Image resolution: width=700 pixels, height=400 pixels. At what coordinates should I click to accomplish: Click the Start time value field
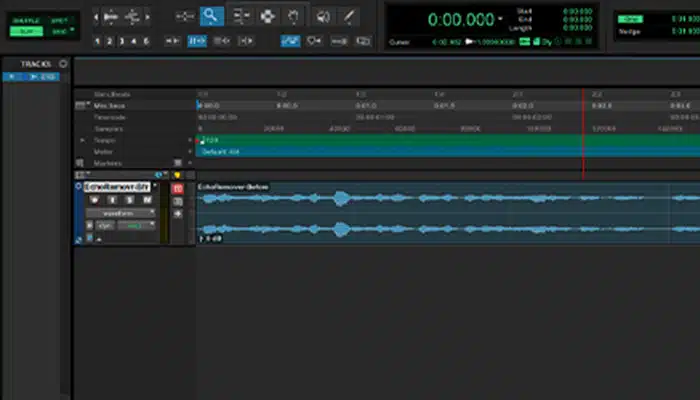[577, 11]
